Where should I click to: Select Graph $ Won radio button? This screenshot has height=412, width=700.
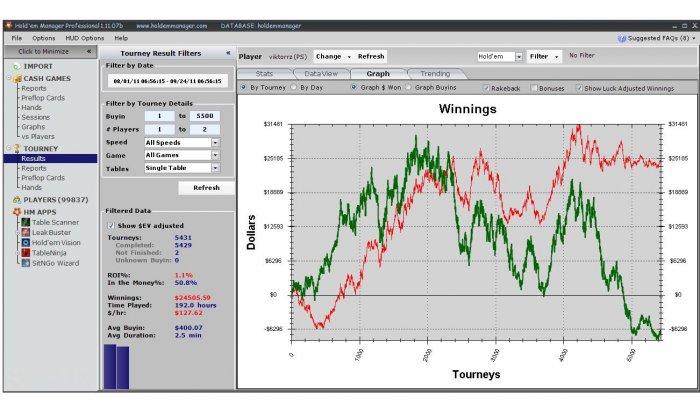(x=354, y=87)
